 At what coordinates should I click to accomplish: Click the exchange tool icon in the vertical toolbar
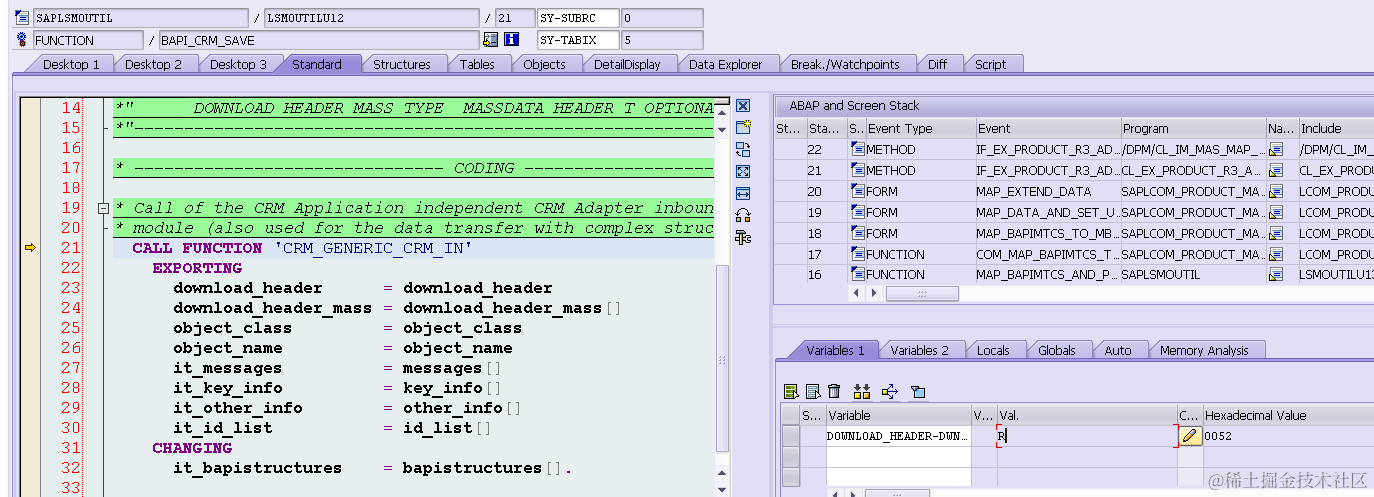tap(743, 149)
